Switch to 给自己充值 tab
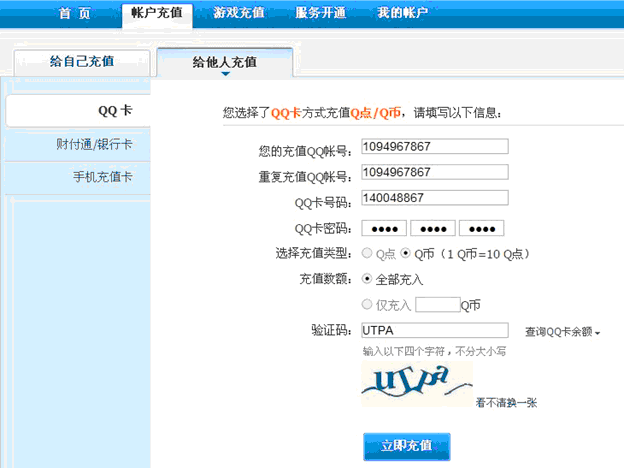Screen dimensions: 624x471 pyautogui.click(x=82, y=62)
